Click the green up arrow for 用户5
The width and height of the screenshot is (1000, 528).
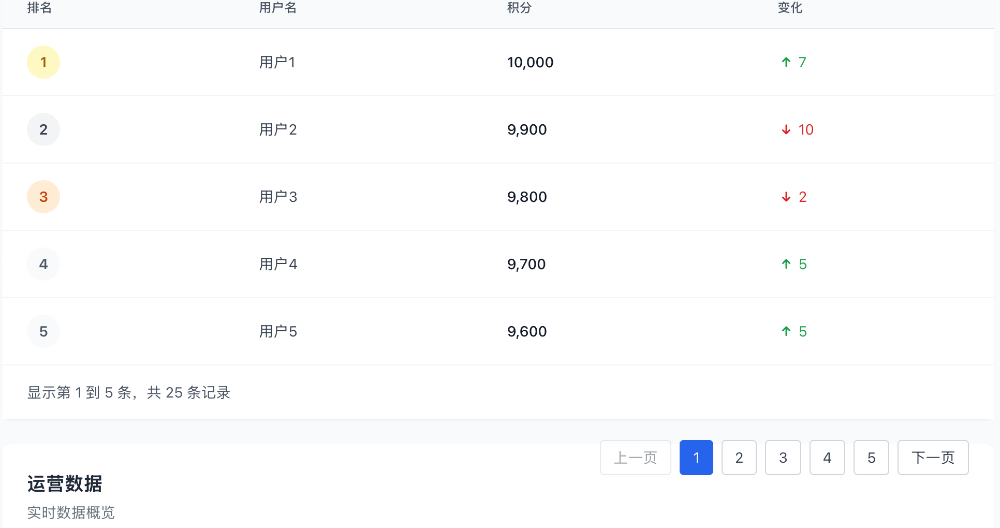786,332
